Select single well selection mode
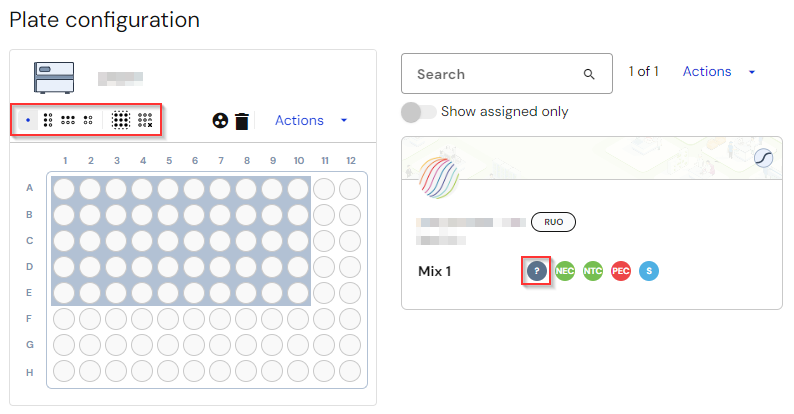Viewport: 794px width, 414px height. (28, 120)
